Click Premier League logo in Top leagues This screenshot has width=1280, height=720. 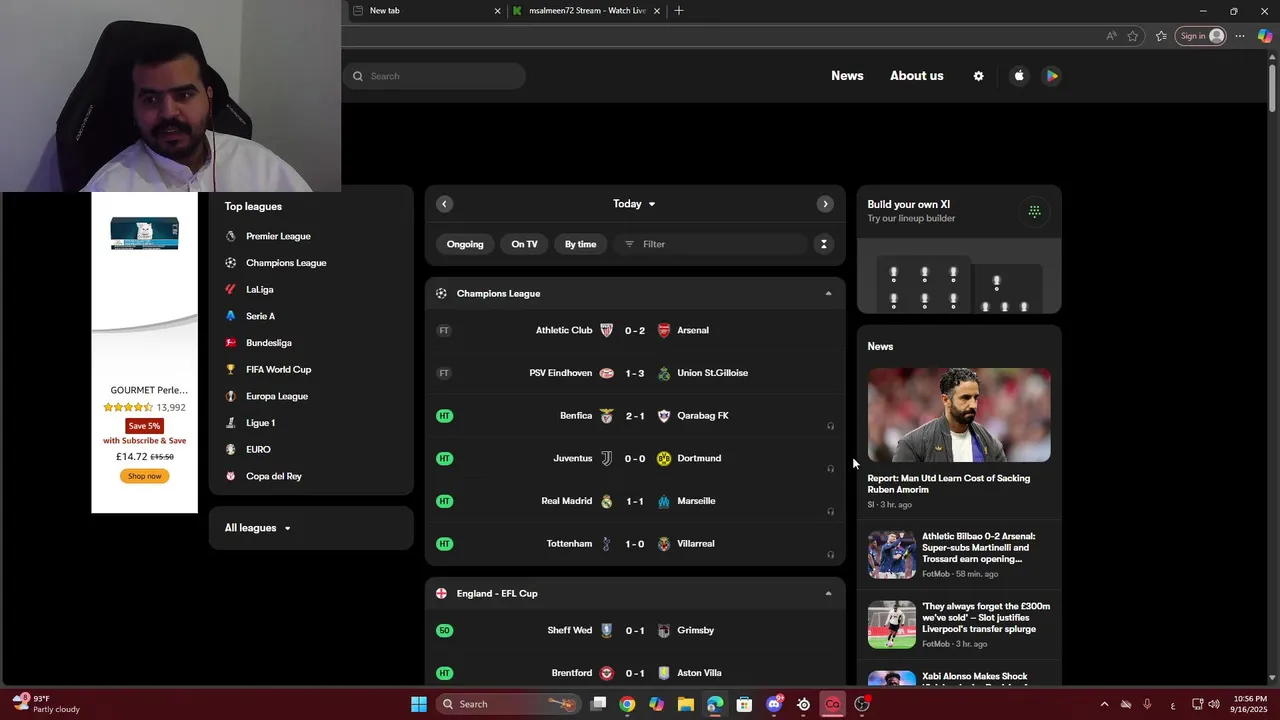pyautogui.click(x=231, y=236)
